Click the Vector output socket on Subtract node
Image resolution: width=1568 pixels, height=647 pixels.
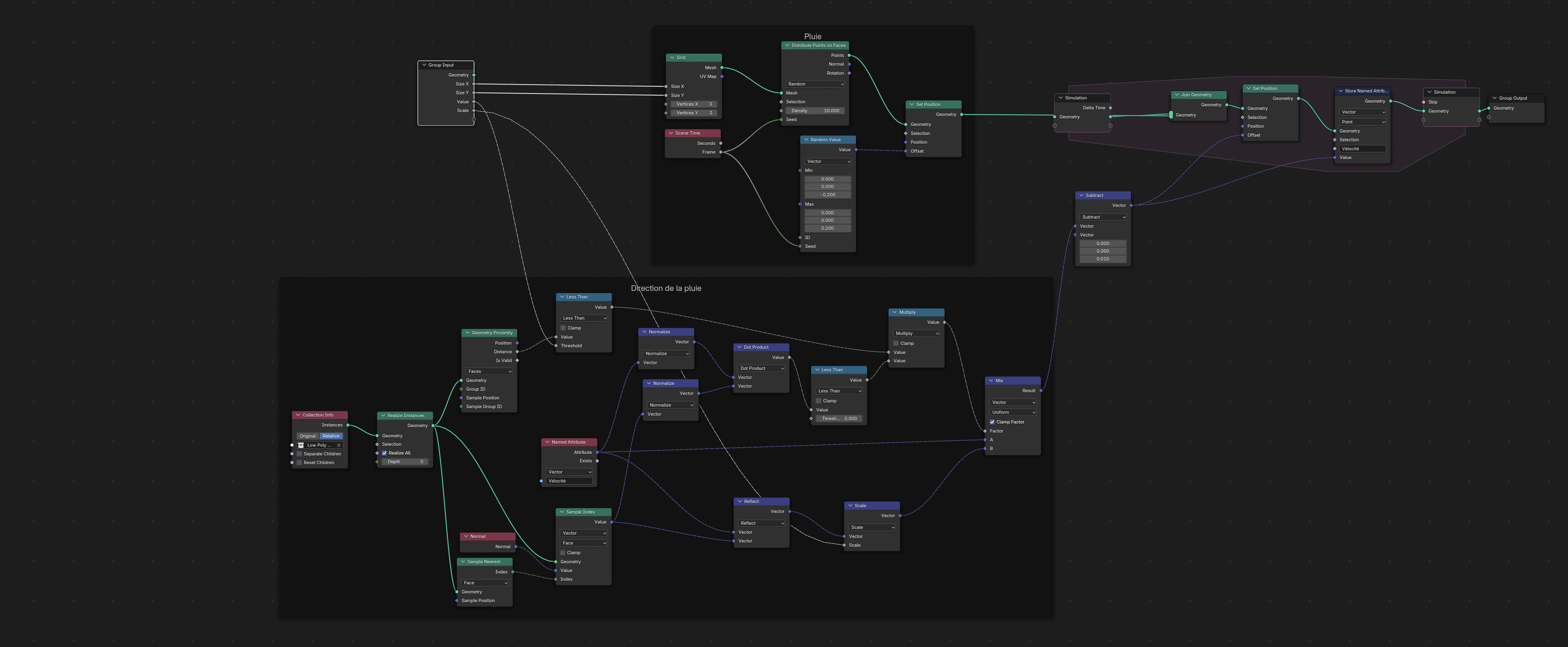1131,205
